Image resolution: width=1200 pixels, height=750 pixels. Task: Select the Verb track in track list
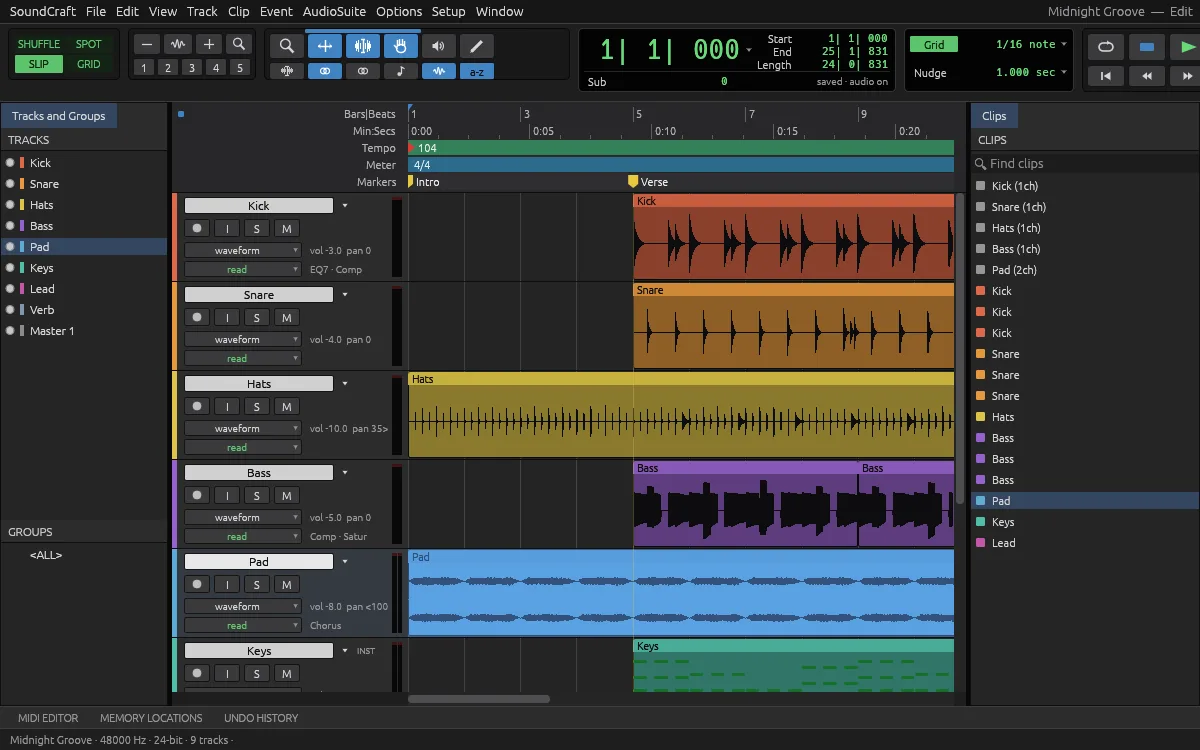(x=84, y=310)
